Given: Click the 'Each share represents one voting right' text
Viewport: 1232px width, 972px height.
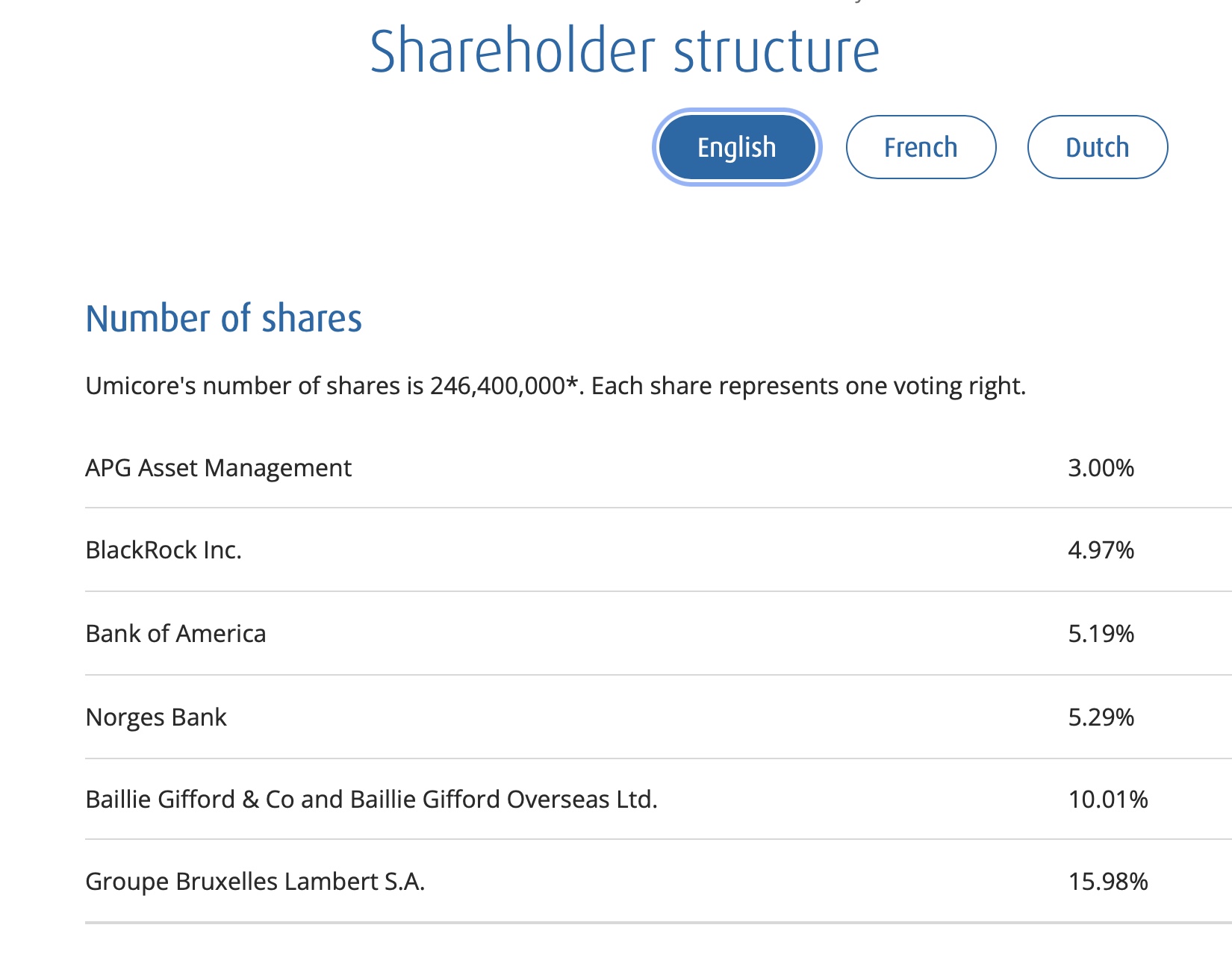Looking at the screenshot, I should coord(809,386).
